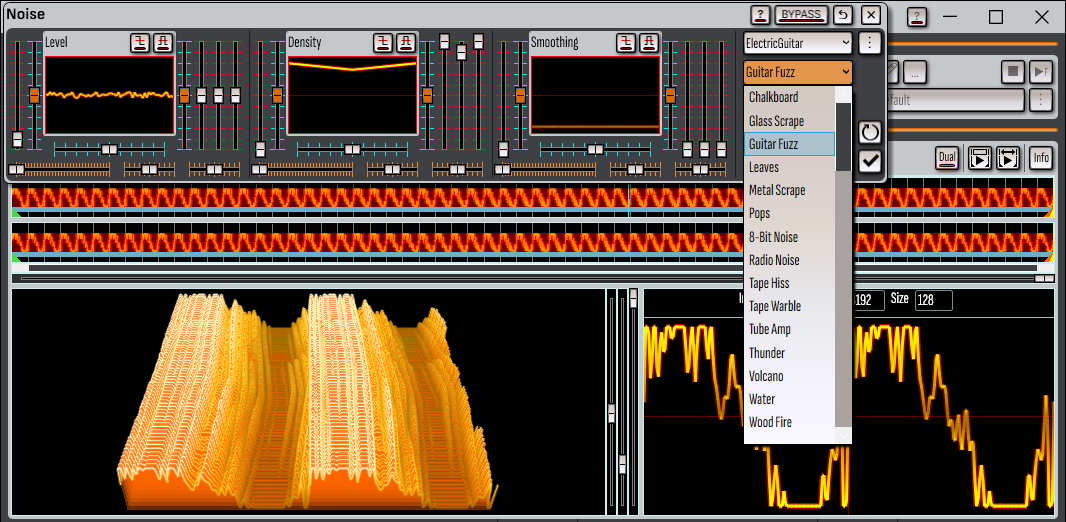The height and width of the screenshot is (522, 1066).
Task: Select Glass Scrape from the list
Action: pyautogui.click(x=789, y=121)
